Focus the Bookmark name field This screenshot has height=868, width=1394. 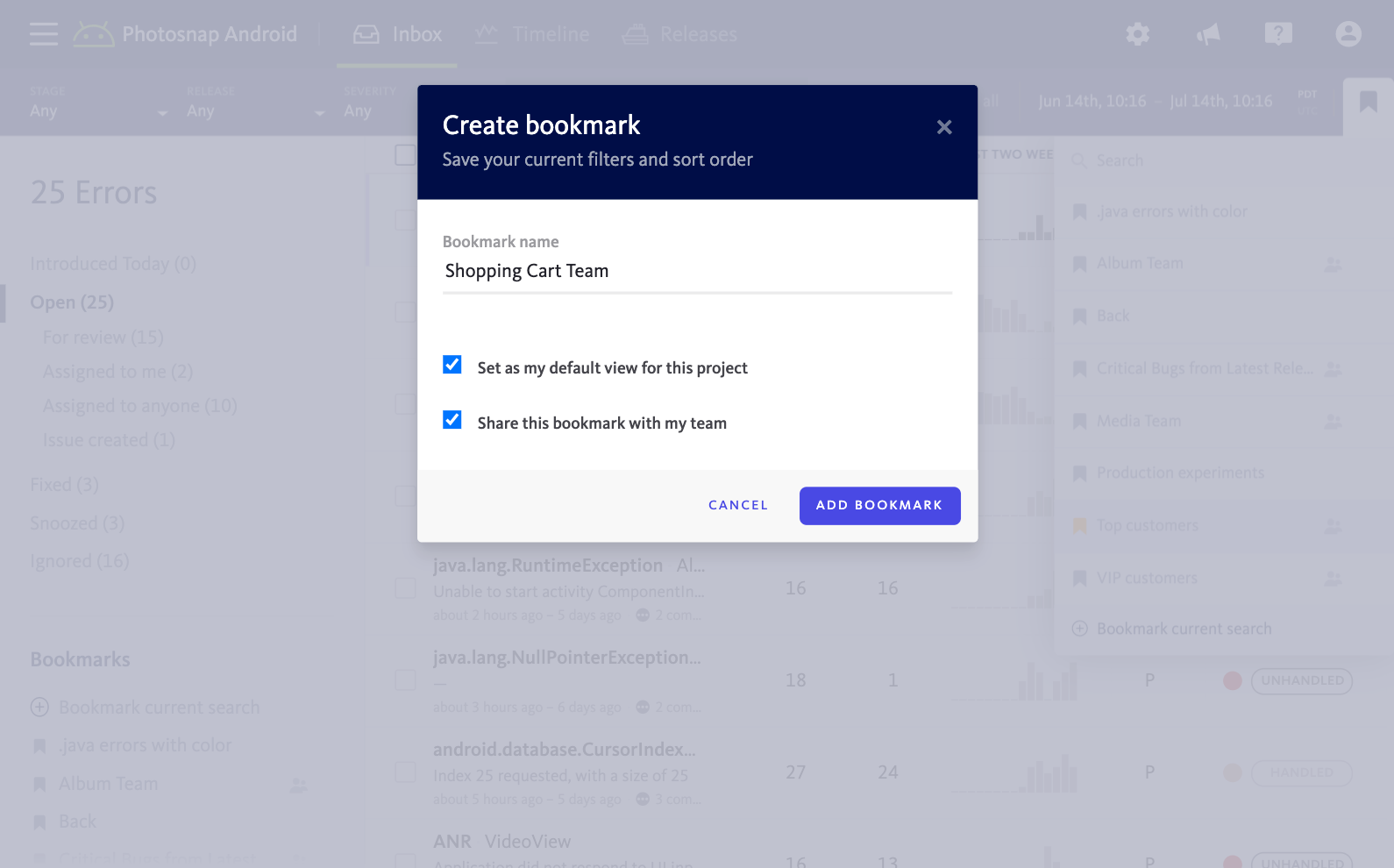click(x=697, y=271)
